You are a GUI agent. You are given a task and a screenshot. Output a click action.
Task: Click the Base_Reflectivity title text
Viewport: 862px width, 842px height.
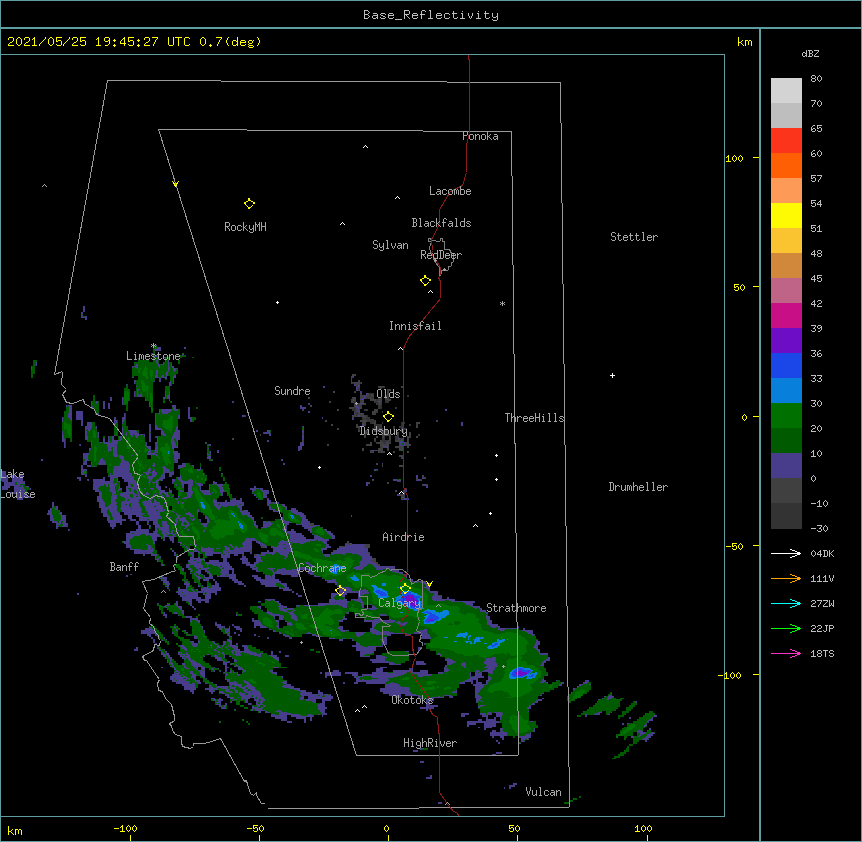pyautogui.click(x=431, y=15)
